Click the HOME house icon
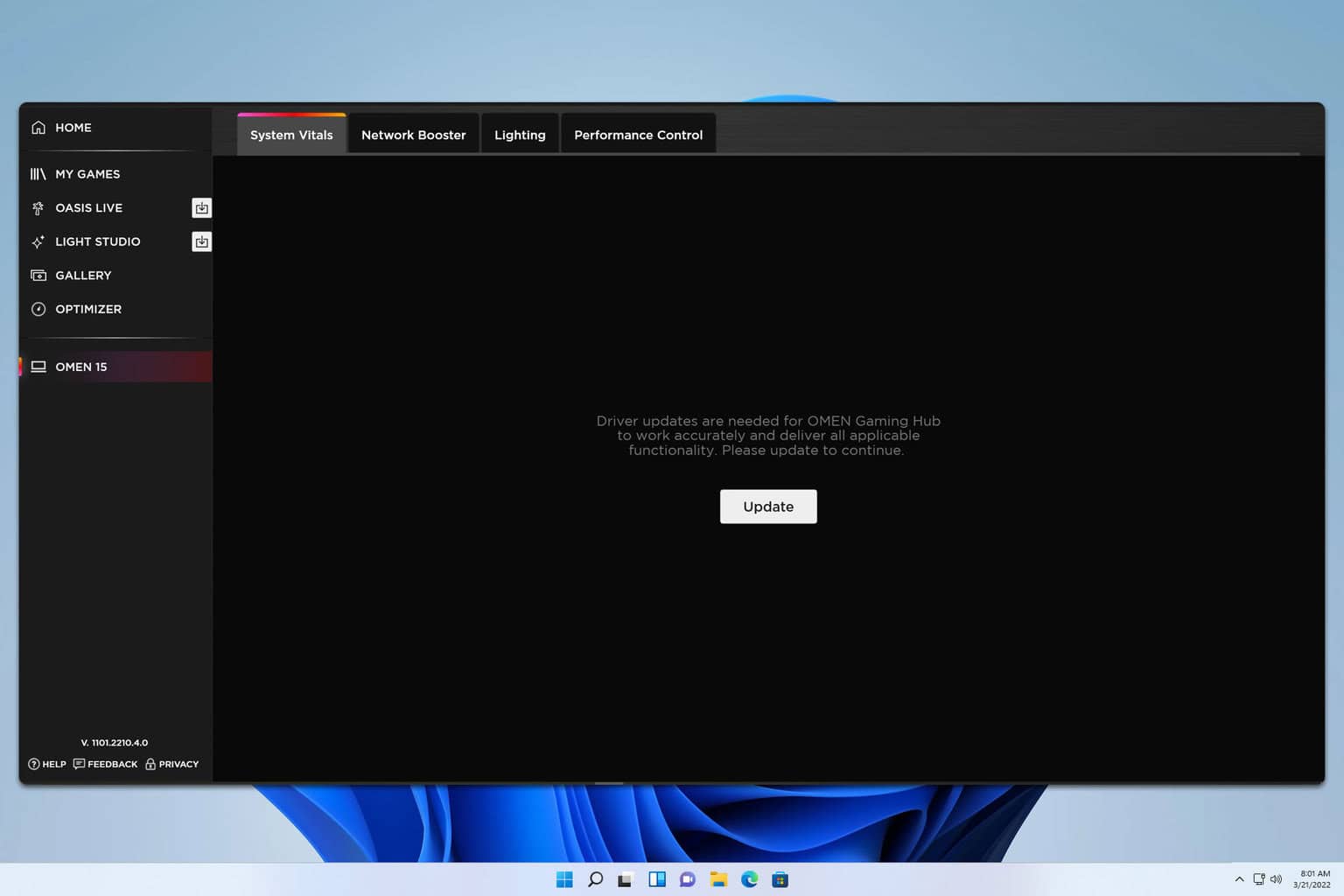The image size is (1344, 896). [x=38, y=128]
